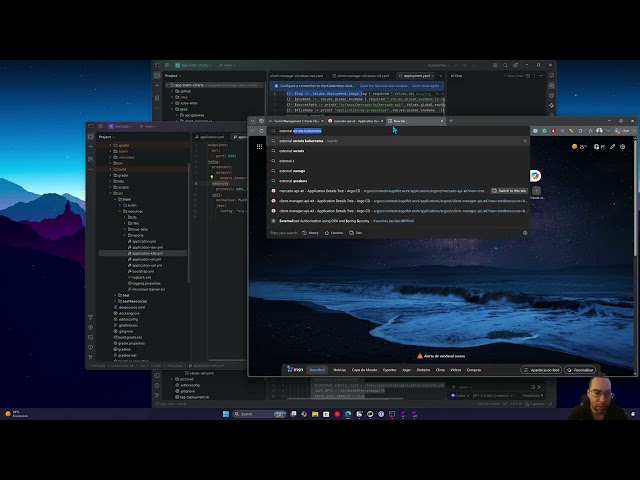Click the Personalizar button on MSN bar
This screenshot has width=640, height=480.
coord(580,370)
